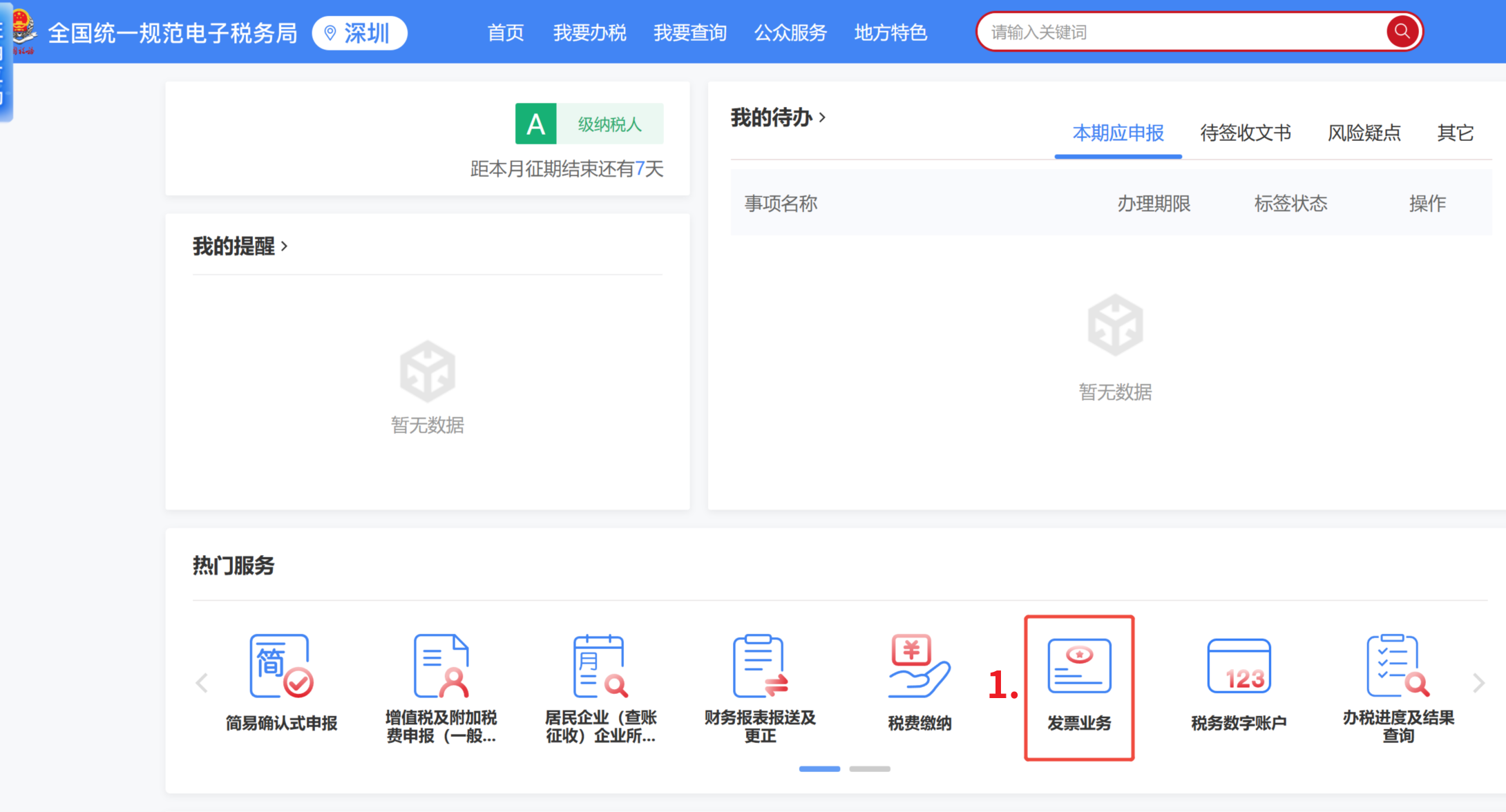Expand 我的待办 section chevron
The width and height of the screenshot is (1506, 812).
[822, 118]
